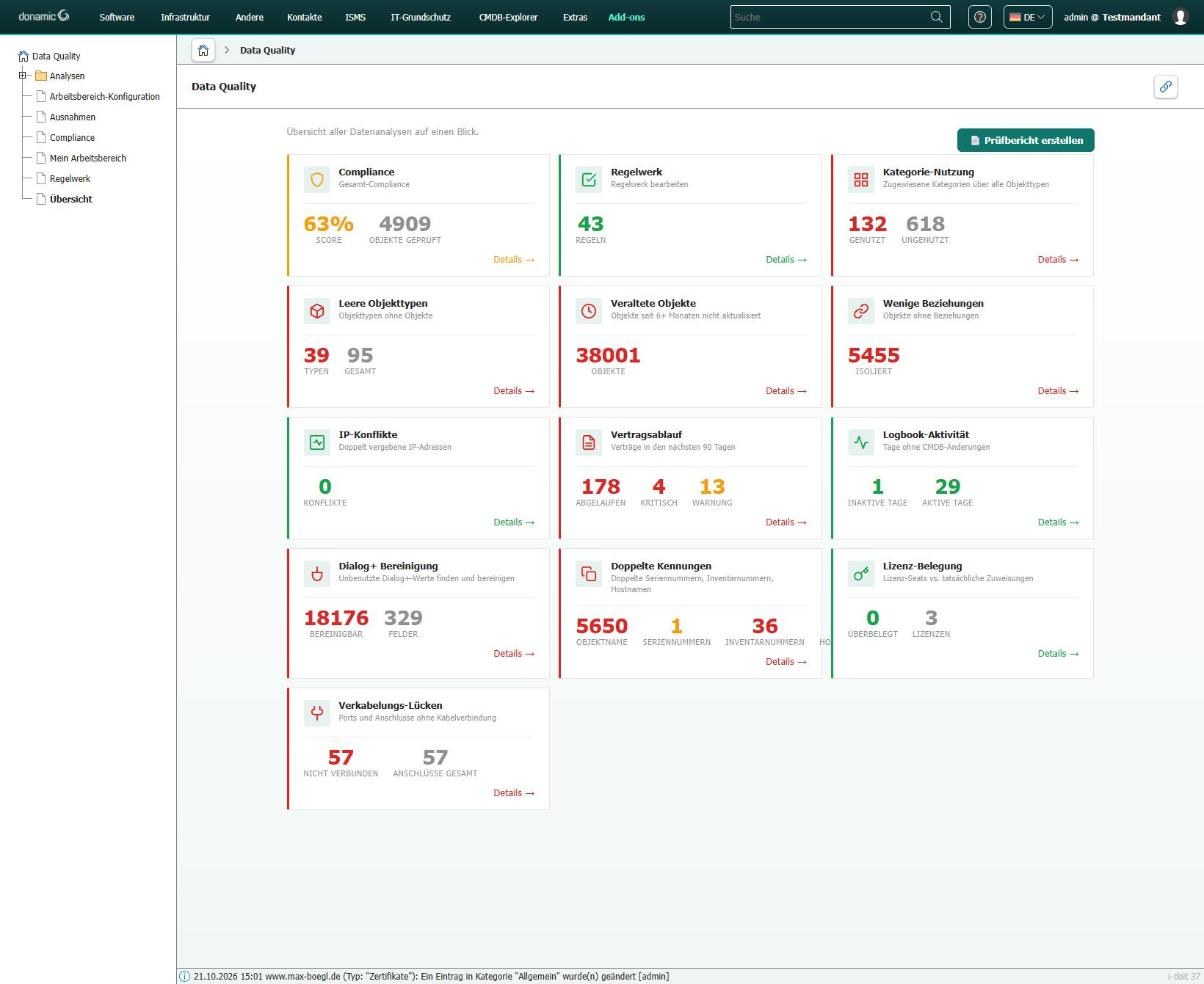The image size is (1204, 984).
Task: Click the copy link icon button
Action: 1165,87
